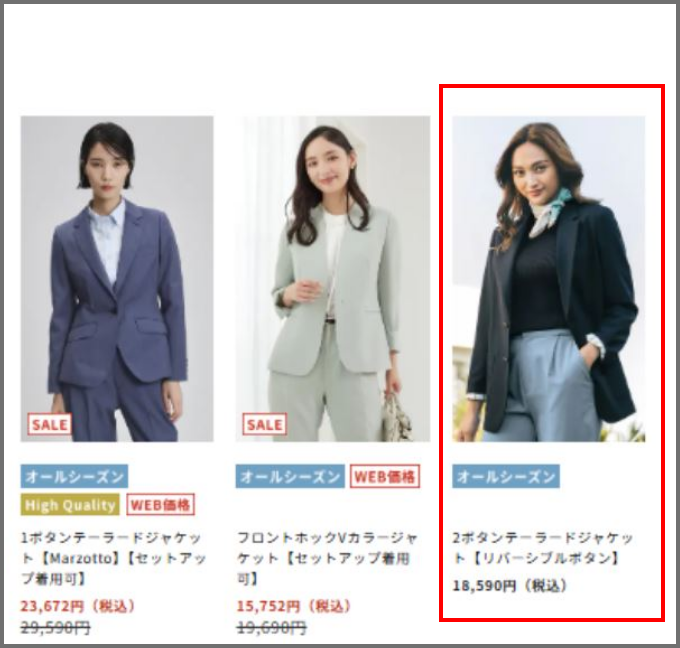Select オールシーズン tag under first product
The width and height of the screenshot is (680, 648).
74,476
